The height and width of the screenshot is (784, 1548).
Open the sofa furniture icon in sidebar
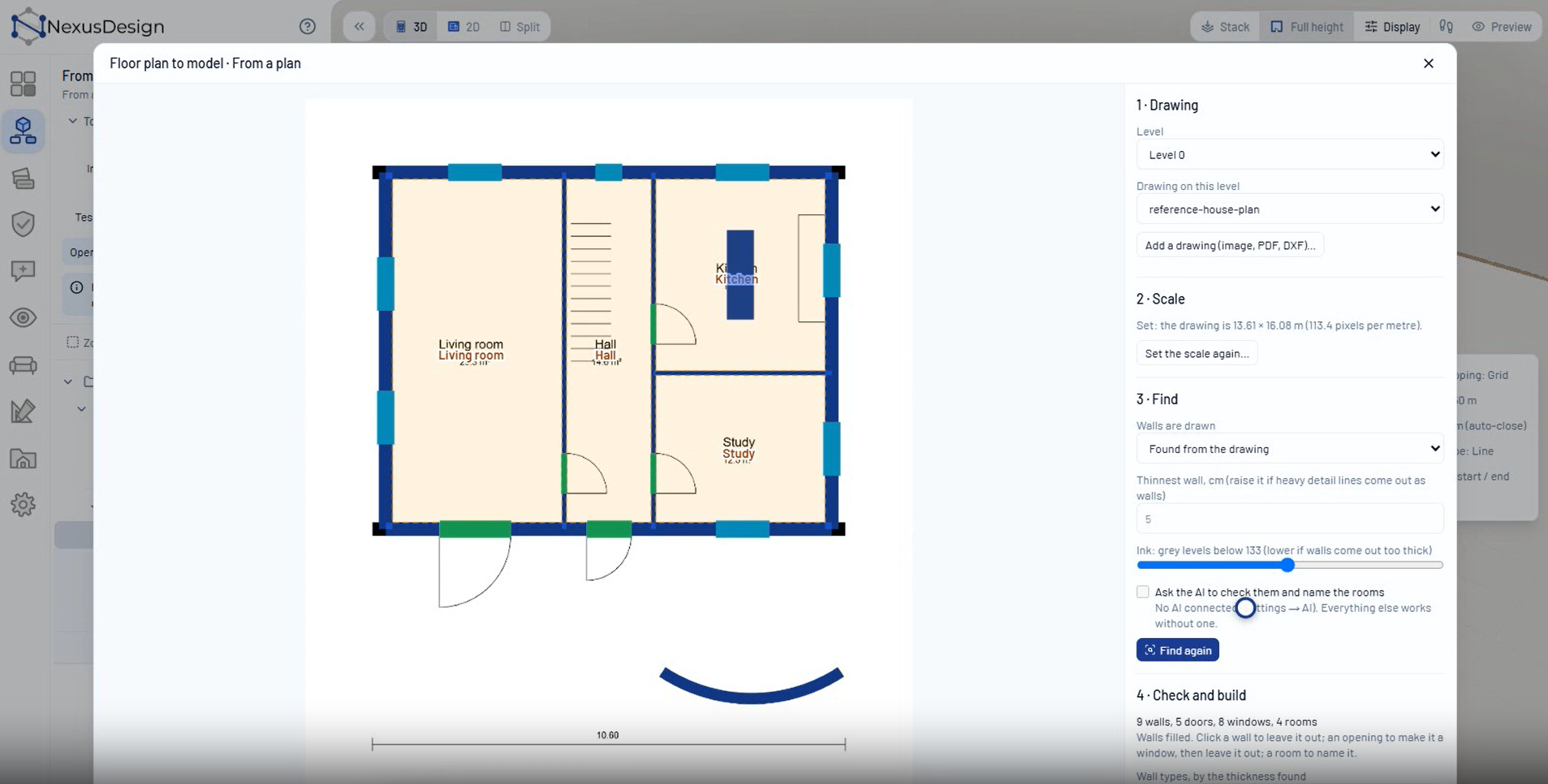[23, 365]
